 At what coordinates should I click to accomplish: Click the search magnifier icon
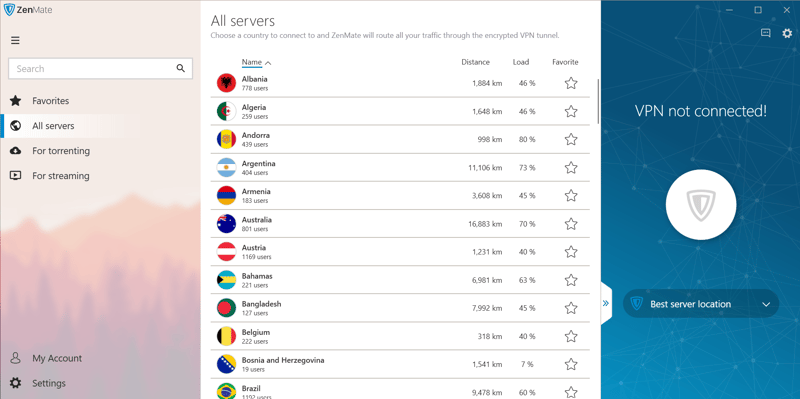coord(181,68)
